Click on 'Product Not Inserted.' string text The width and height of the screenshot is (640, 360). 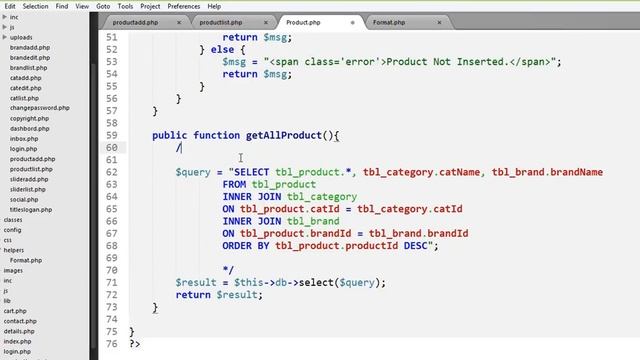point(447,62)
